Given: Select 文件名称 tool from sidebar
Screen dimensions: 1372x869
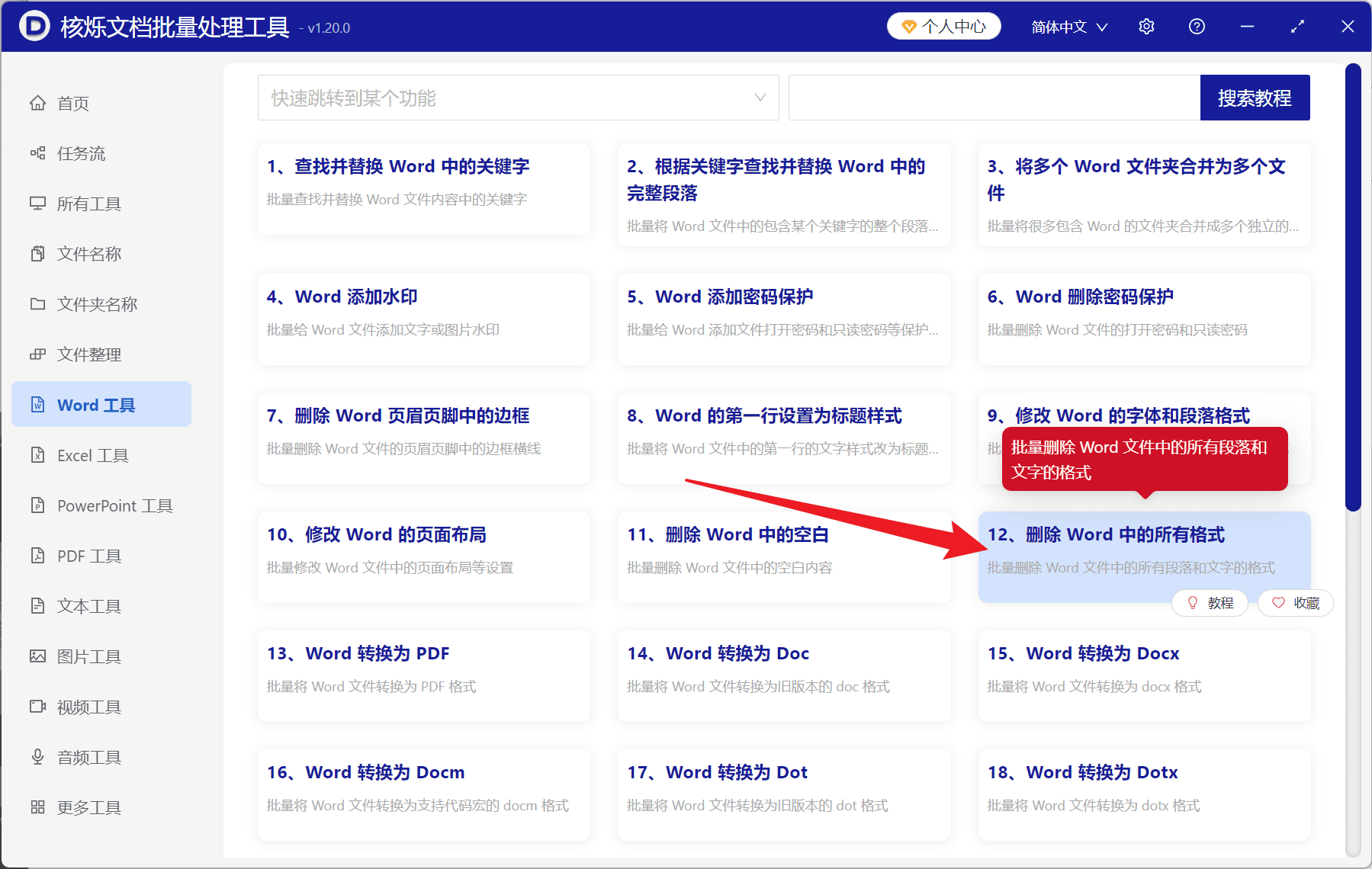Looking at the screenshot, I should 89,253.
